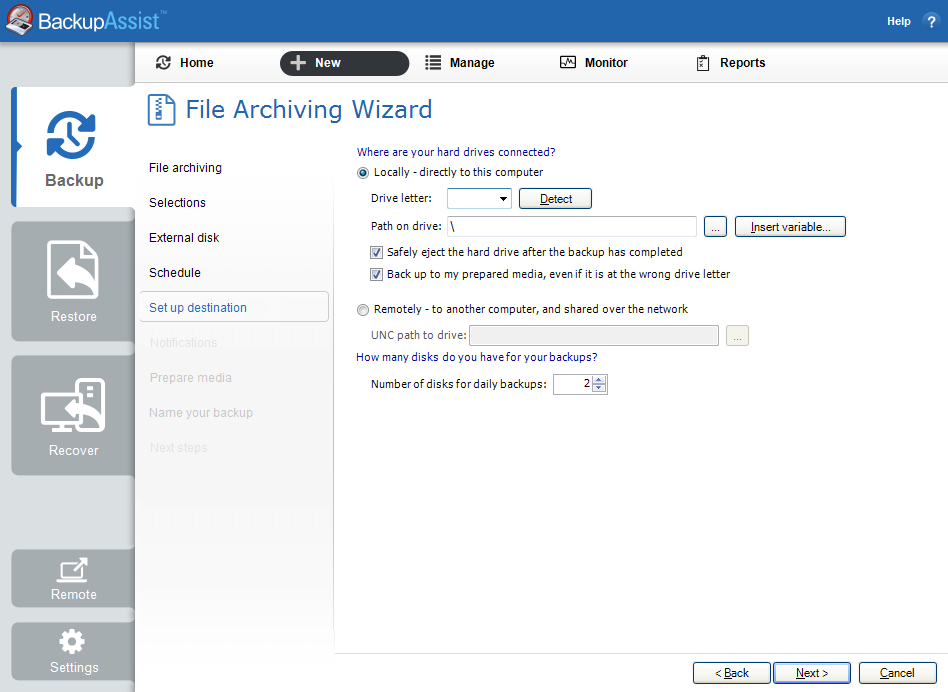Select Remotely - to another computer option

(363, 310)
